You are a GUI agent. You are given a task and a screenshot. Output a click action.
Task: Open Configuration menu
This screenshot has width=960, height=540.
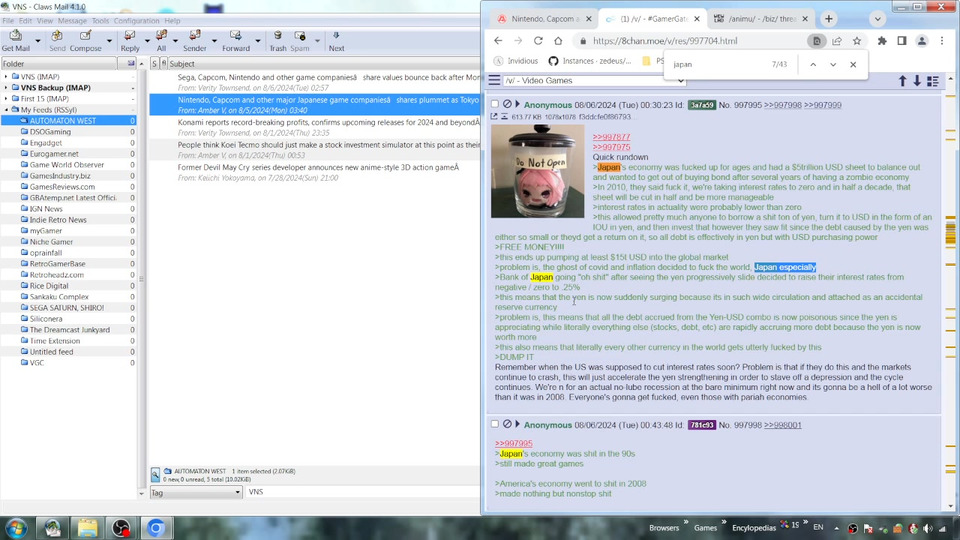coord(136,21)
